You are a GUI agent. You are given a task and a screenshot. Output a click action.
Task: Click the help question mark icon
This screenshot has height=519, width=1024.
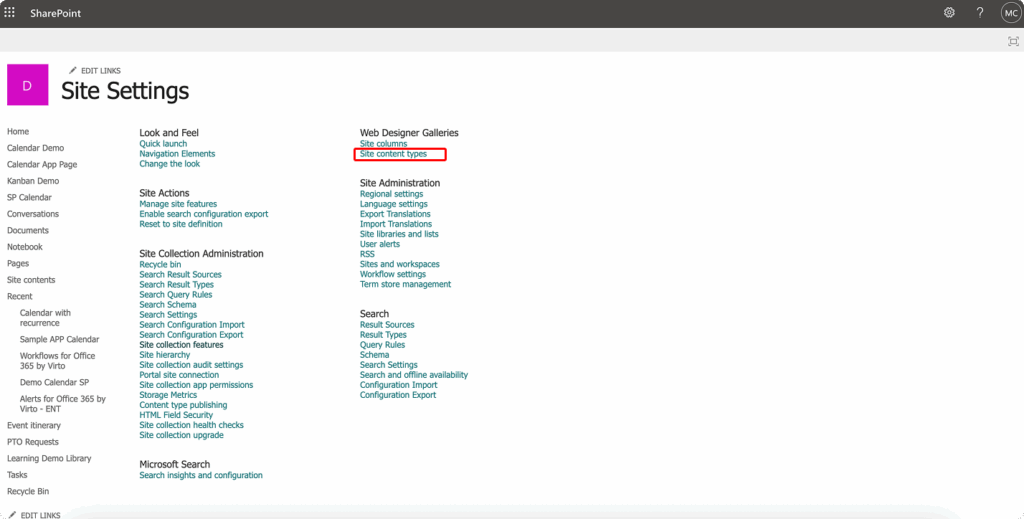(980, 13)
